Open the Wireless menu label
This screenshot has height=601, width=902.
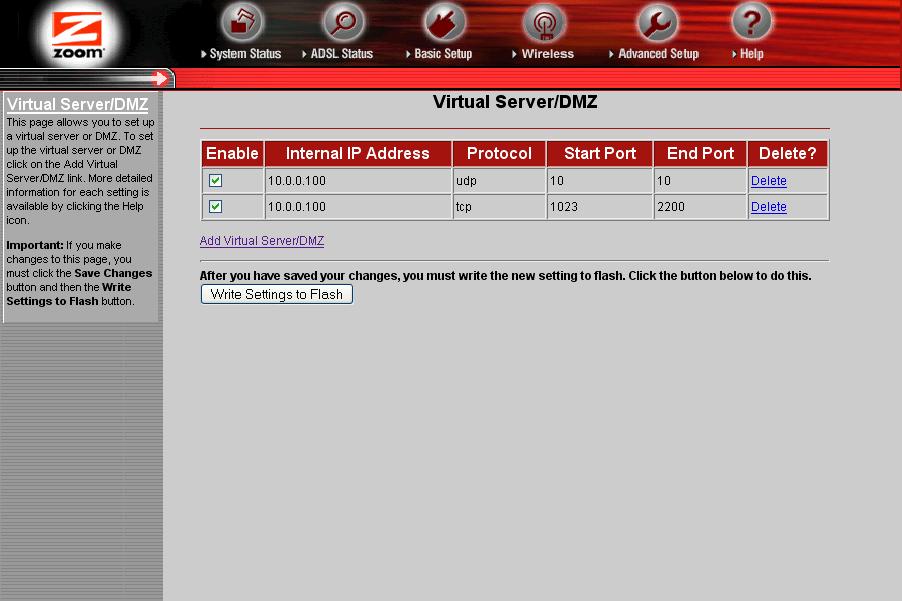(x=548, y=53)
